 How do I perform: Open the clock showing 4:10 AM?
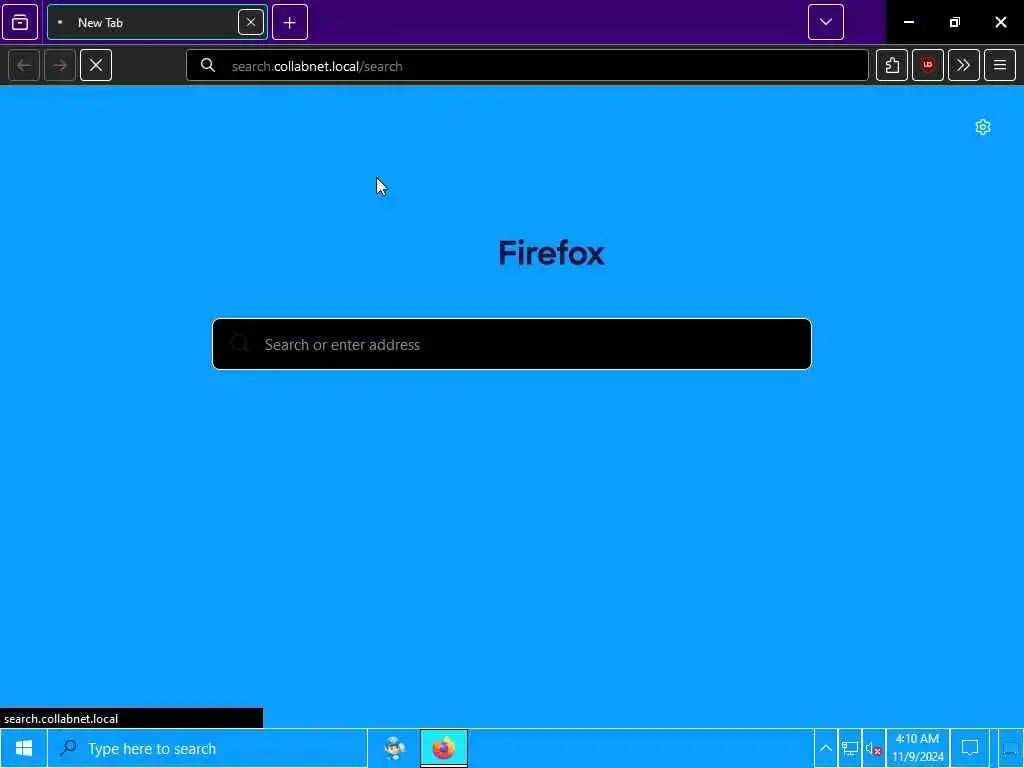tap(918, 748)
